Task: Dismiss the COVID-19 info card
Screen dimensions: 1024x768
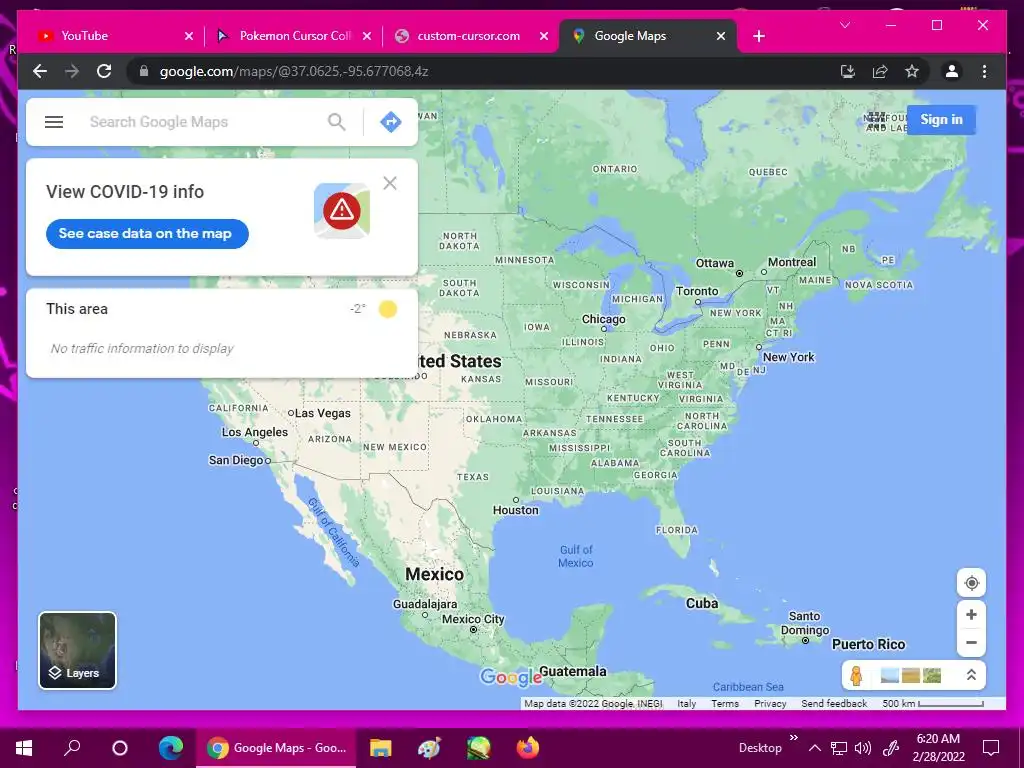Action: coord(390,184)
